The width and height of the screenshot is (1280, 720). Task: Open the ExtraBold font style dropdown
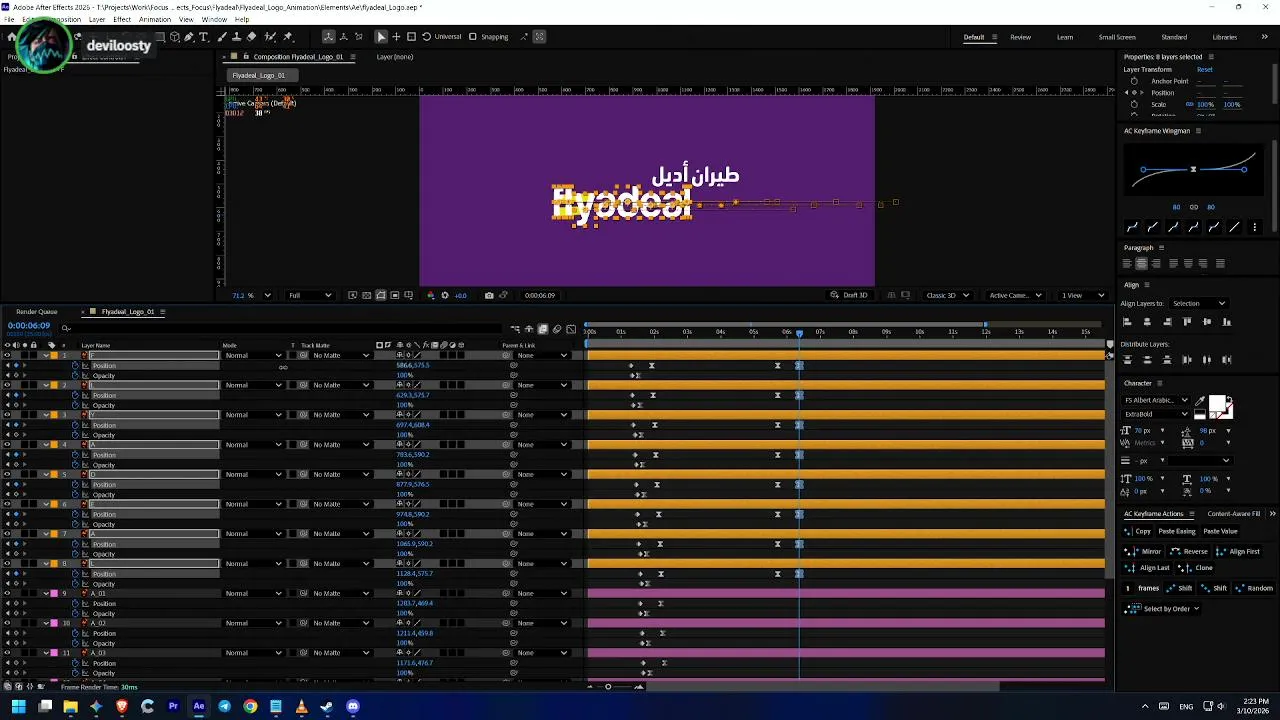pos(1156,414)
